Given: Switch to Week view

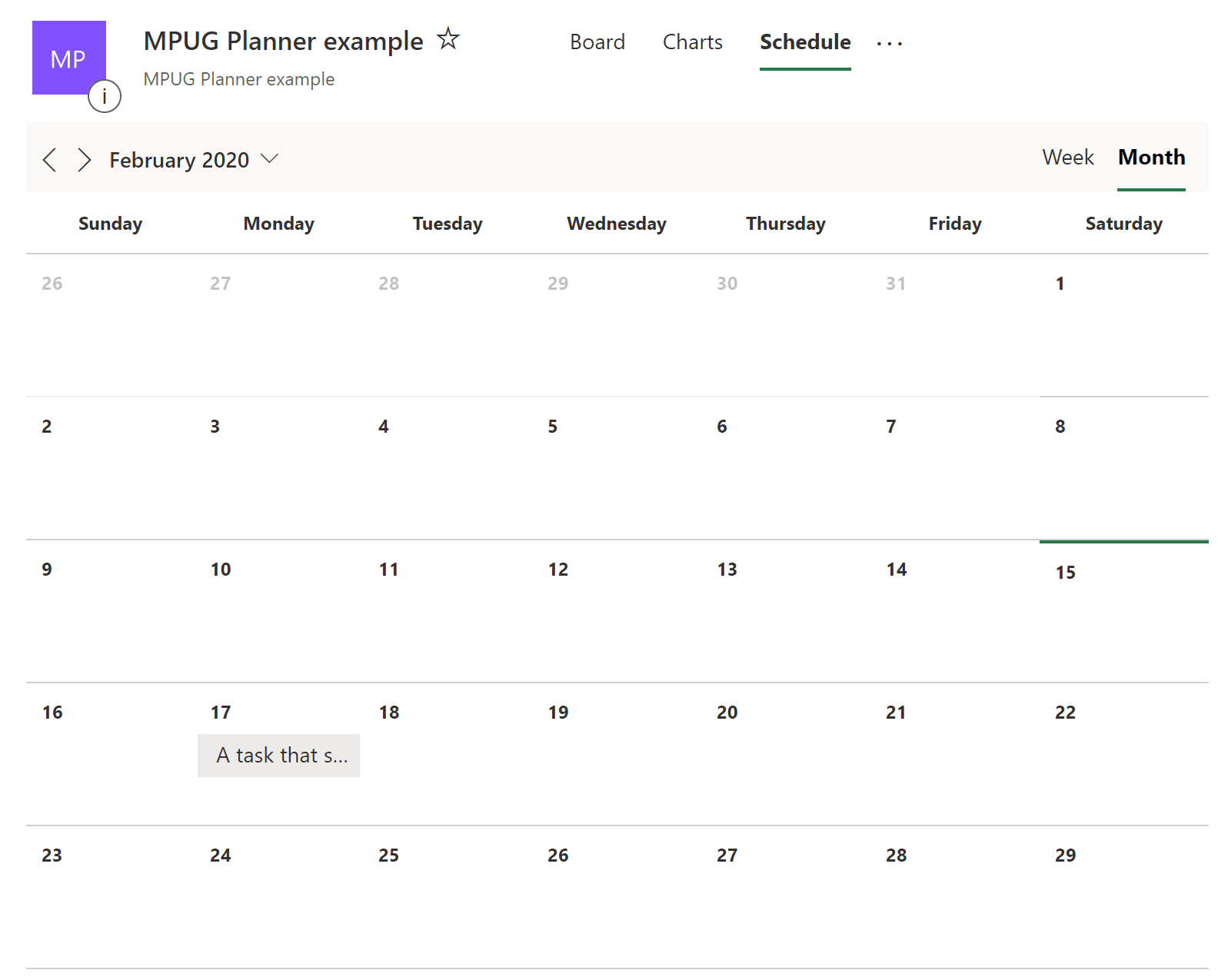Looking at the screenshot, I should pyautogui.click(x=1068, y=157).
